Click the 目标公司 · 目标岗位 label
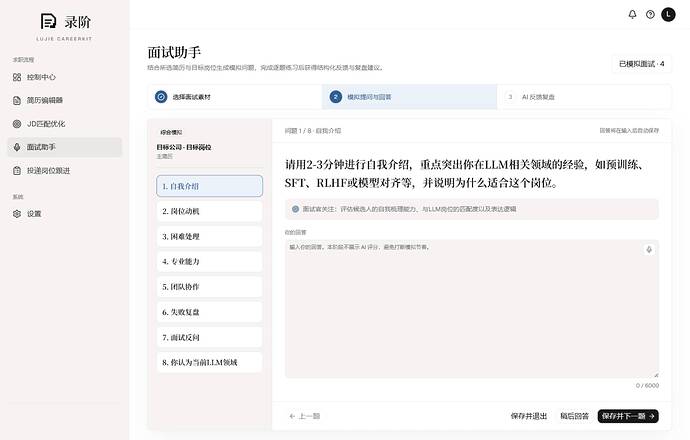 (184, 147)
